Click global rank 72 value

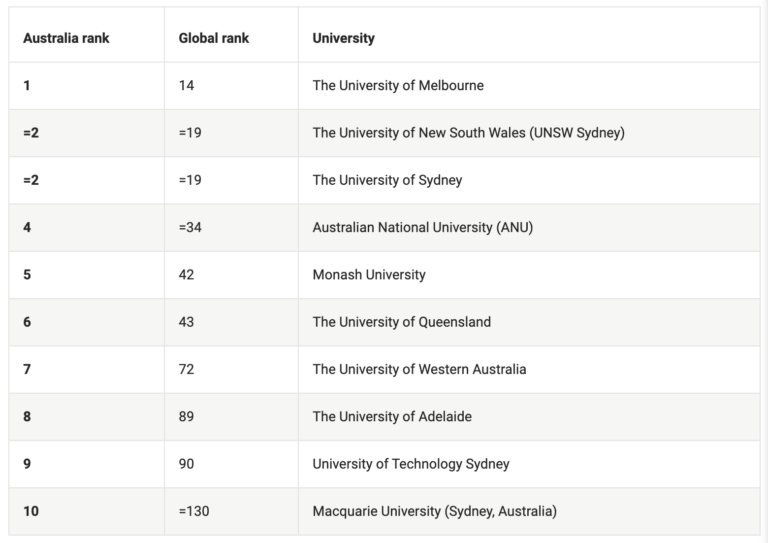click(x=187, y=370)
